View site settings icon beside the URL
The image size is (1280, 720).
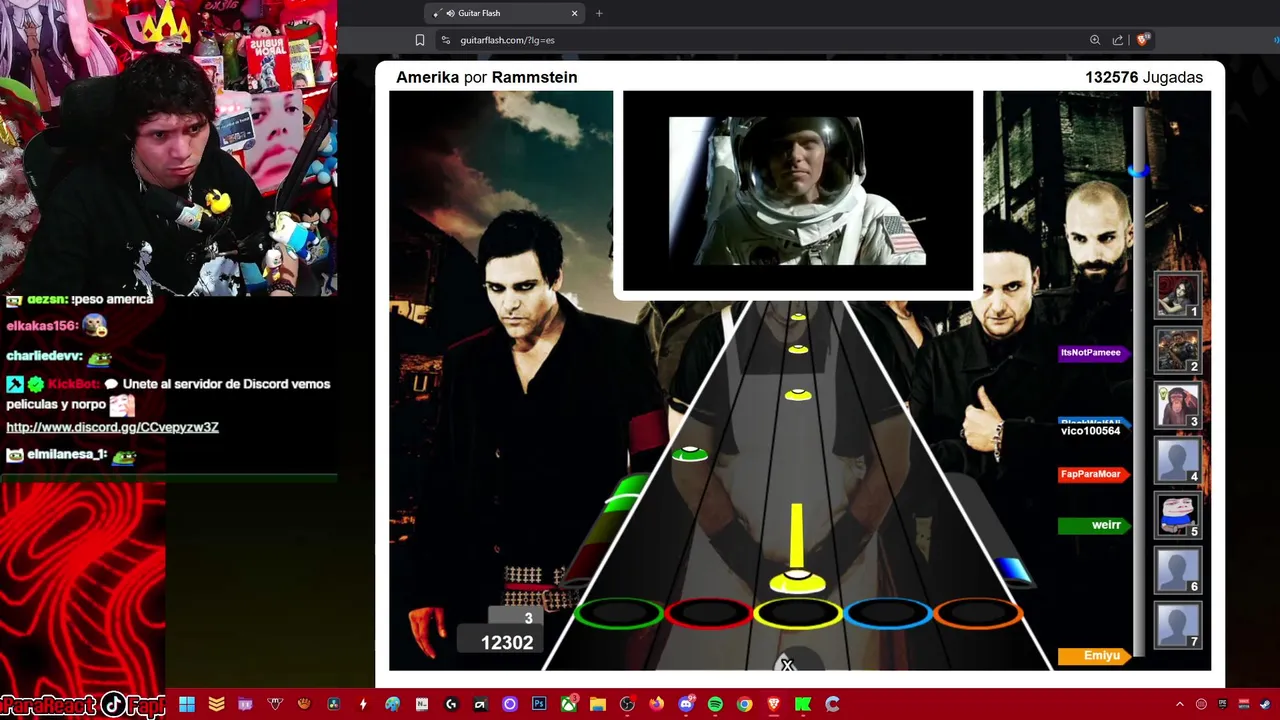click(x=445, y=40)
